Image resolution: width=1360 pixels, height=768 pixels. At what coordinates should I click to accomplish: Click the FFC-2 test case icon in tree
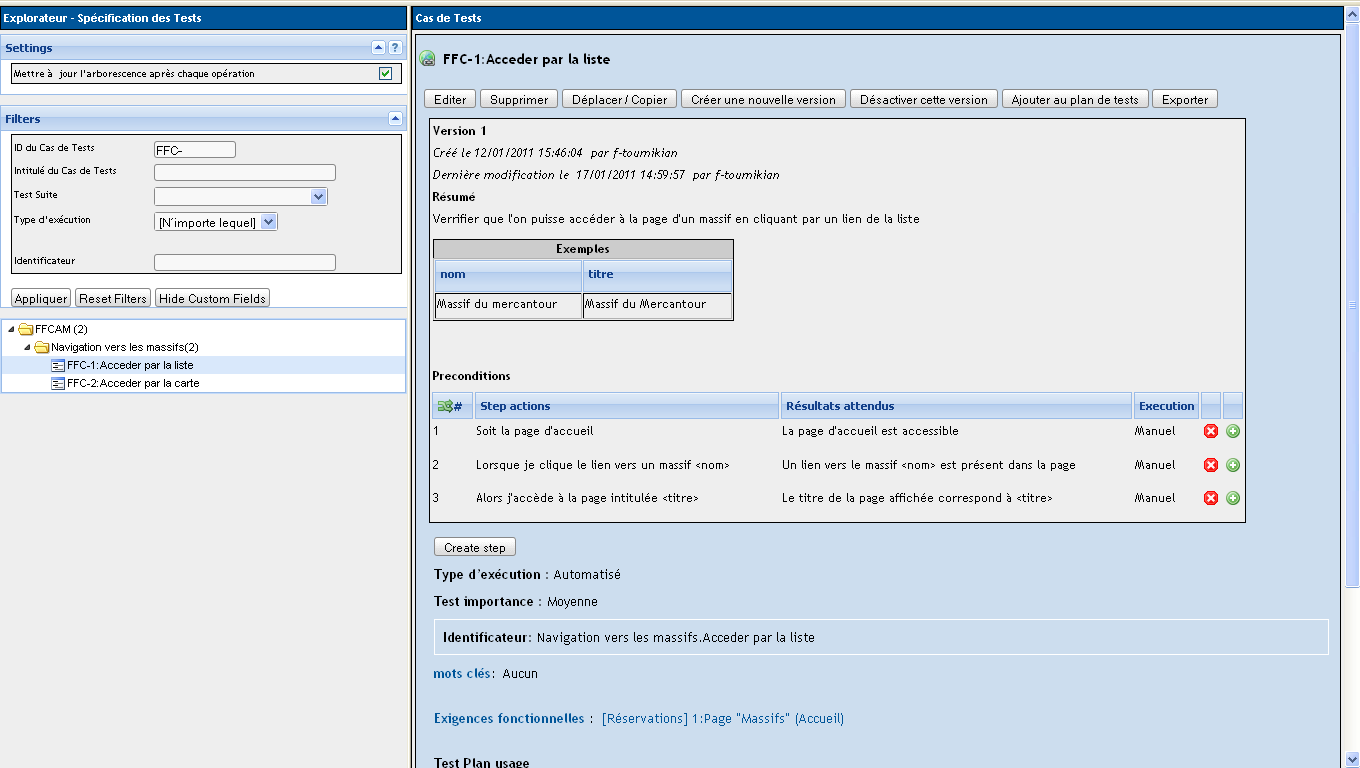(58, 383)
